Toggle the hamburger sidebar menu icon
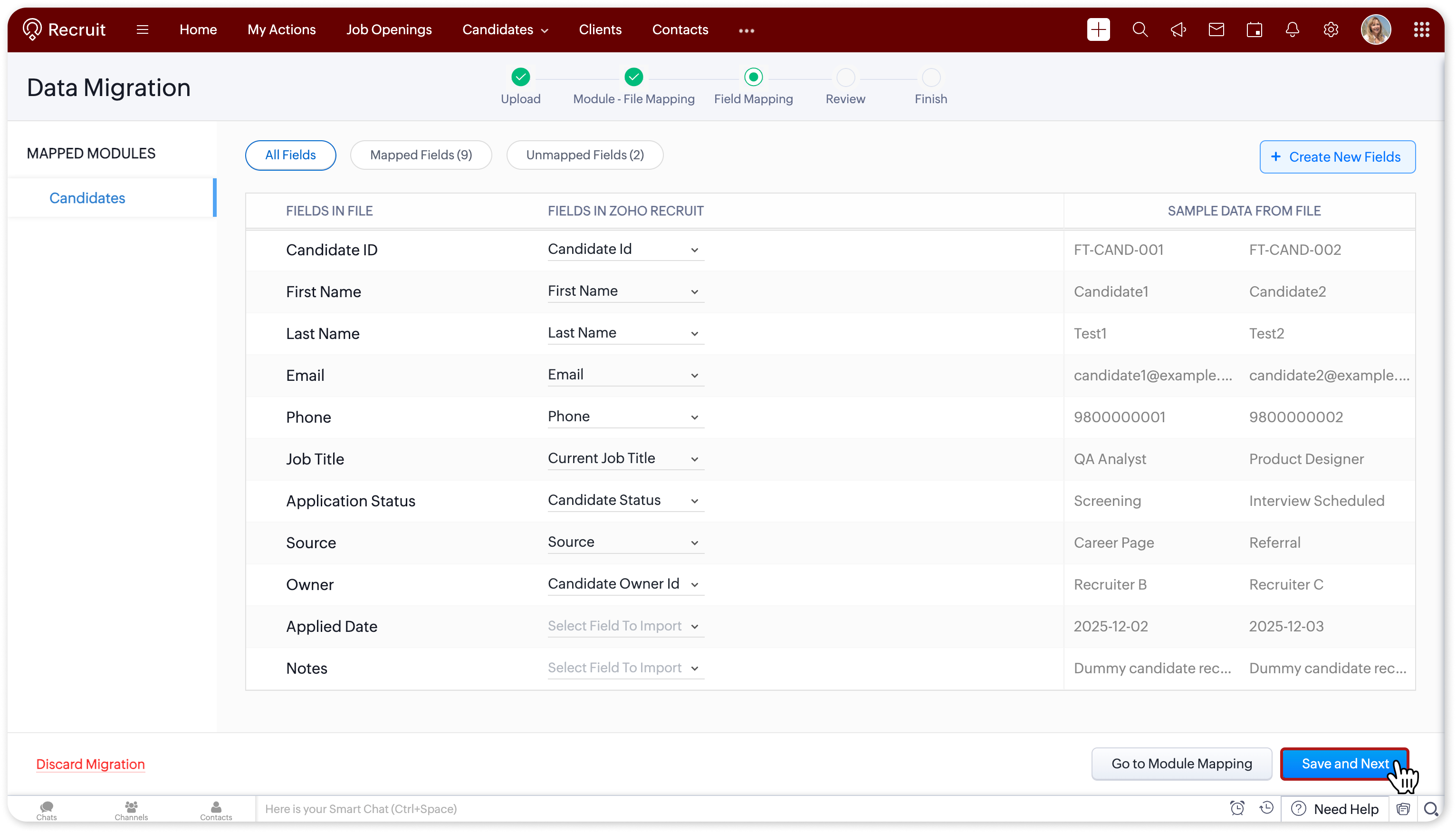This screenshot has width=1456, height=833. tap(143, 30)
